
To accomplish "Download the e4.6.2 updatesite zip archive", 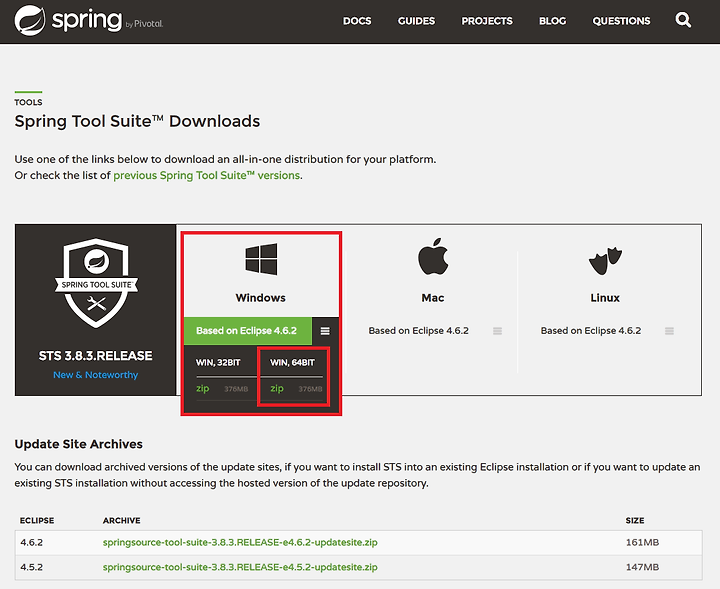I will point(240,542).
